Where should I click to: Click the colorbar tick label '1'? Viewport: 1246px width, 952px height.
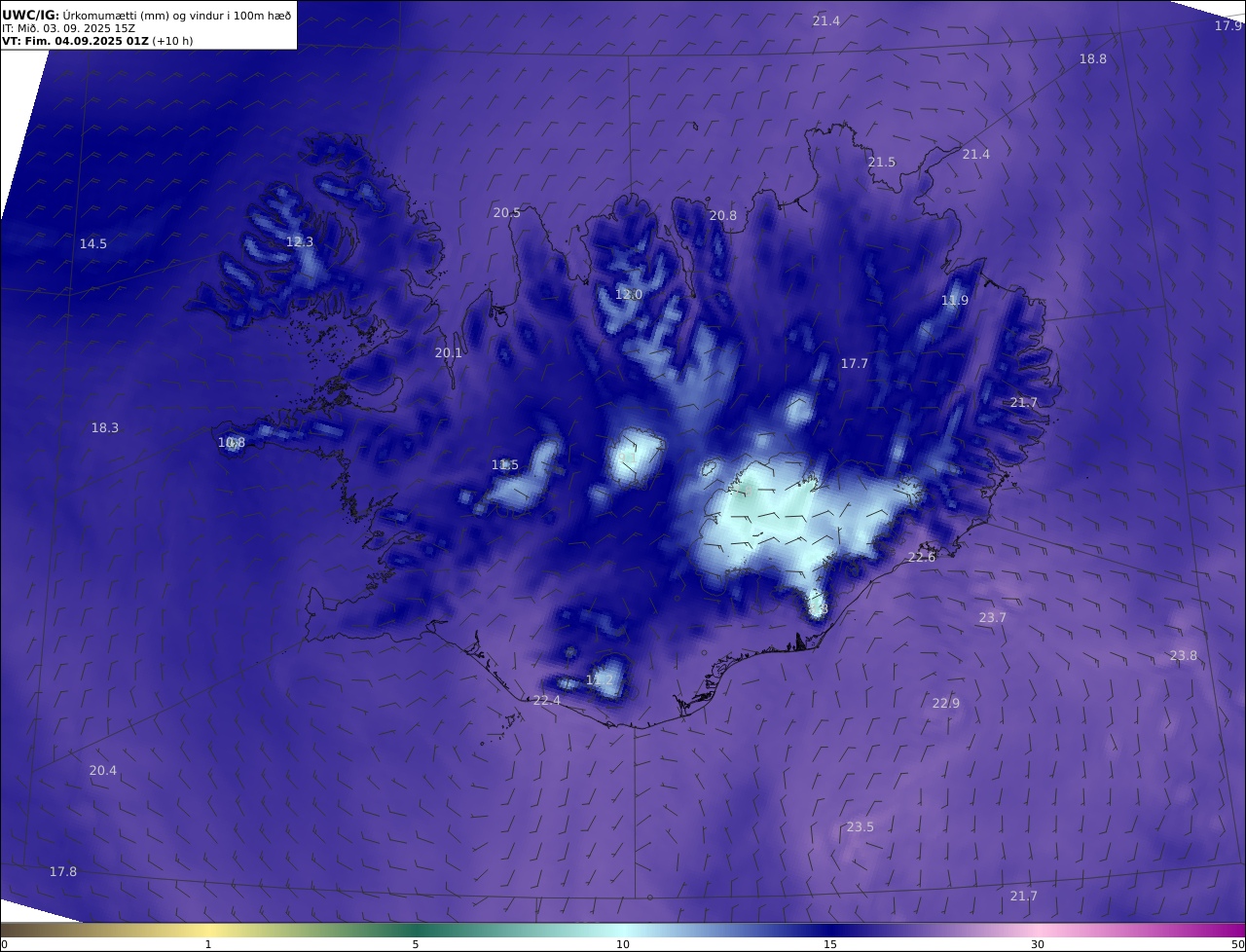pyautogui.click(x=208, y=944)
